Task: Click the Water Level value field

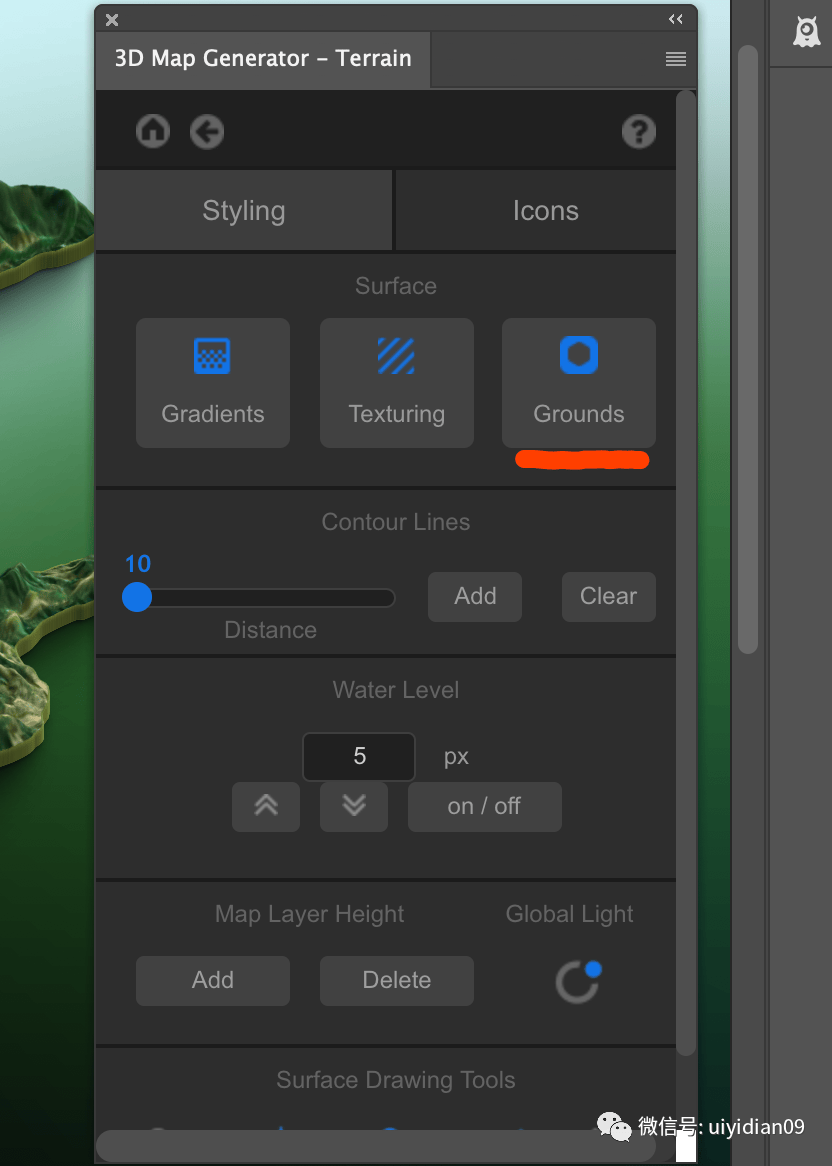Action: (x=359, y=756)
